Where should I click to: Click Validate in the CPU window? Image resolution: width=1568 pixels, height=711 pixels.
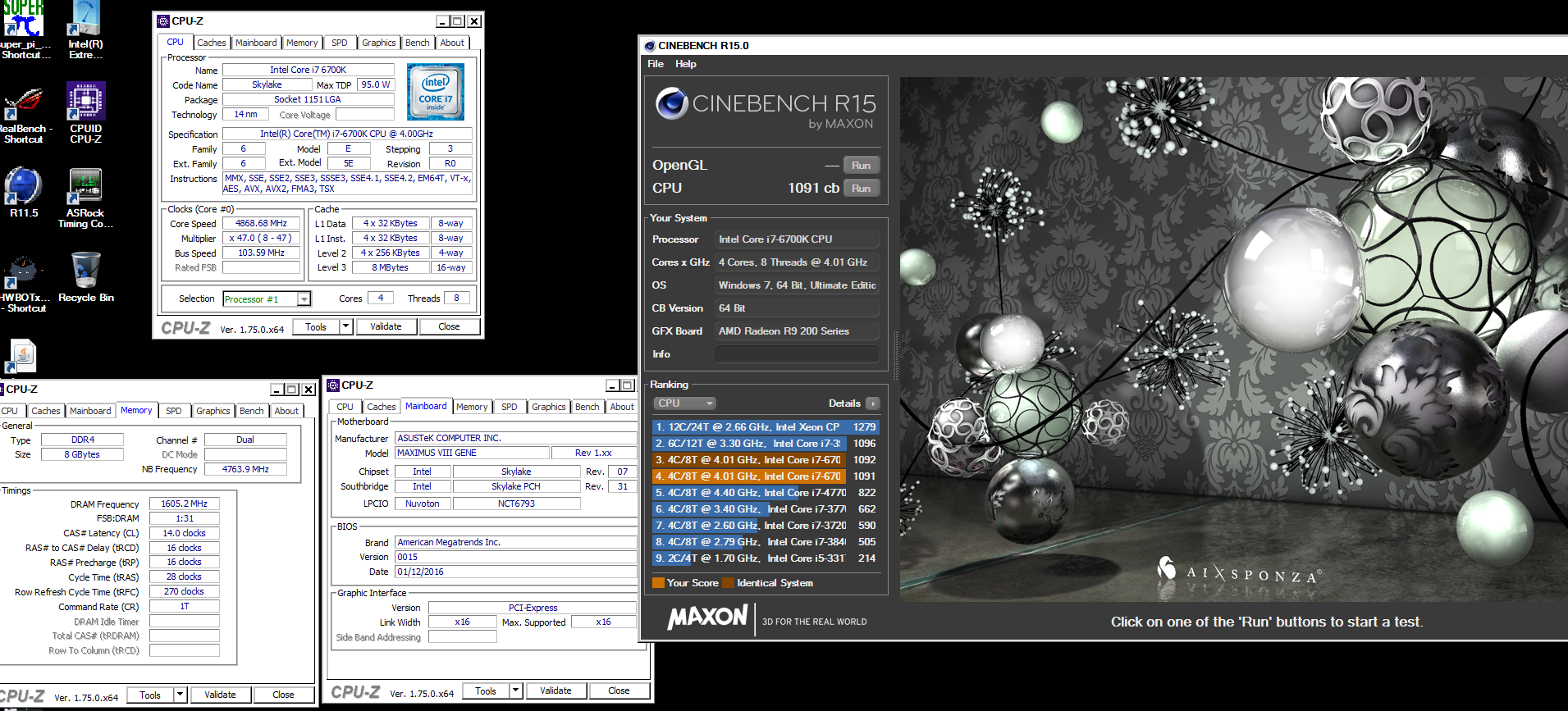click(x=386, y=326)
